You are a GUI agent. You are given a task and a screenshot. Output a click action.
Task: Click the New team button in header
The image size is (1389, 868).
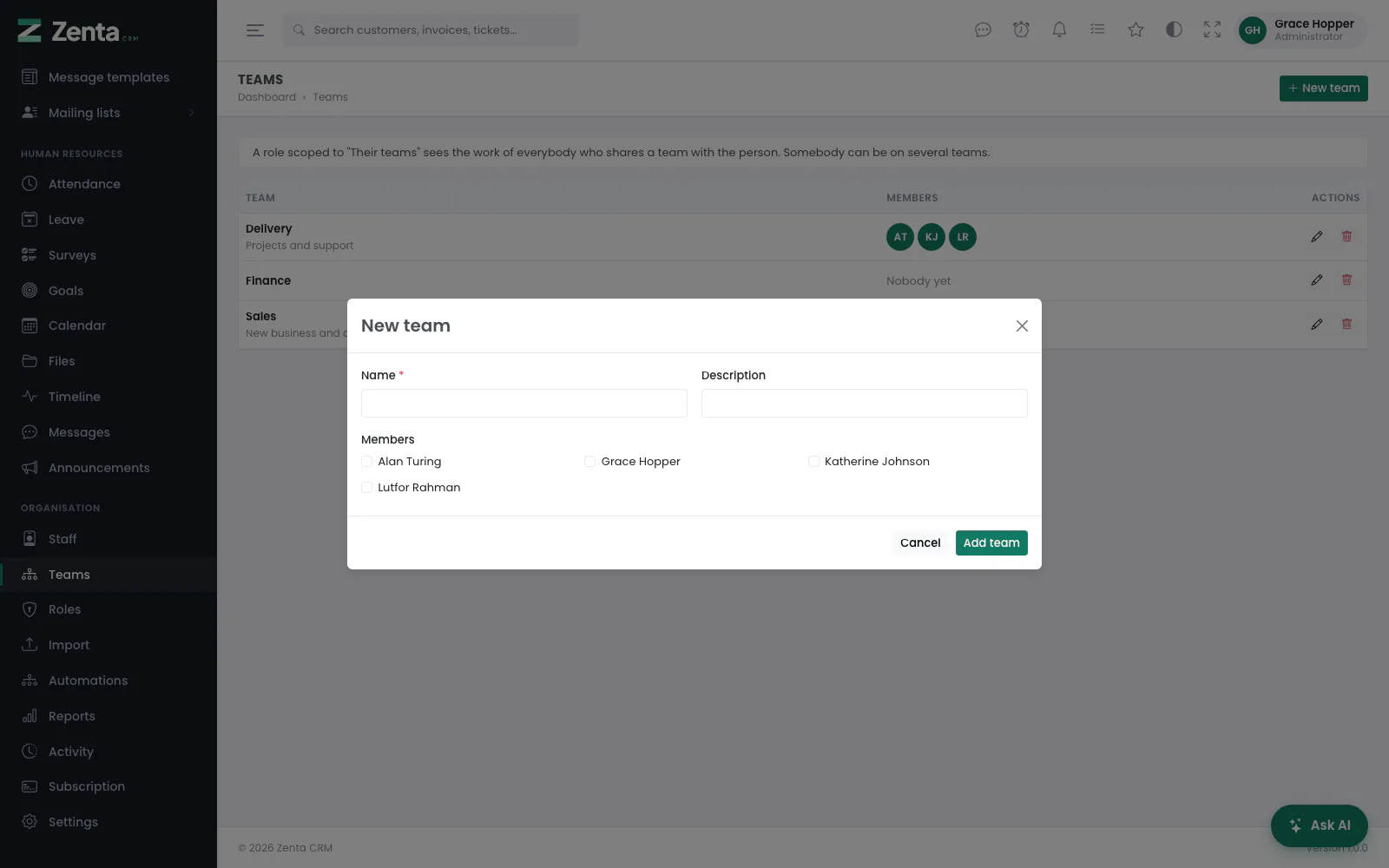(x=1323, y=89)
